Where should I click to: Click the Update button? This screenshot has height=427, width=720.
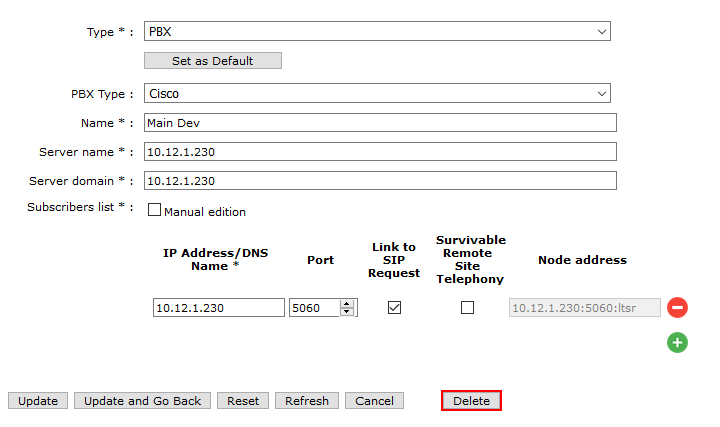[x=38, y=401]
